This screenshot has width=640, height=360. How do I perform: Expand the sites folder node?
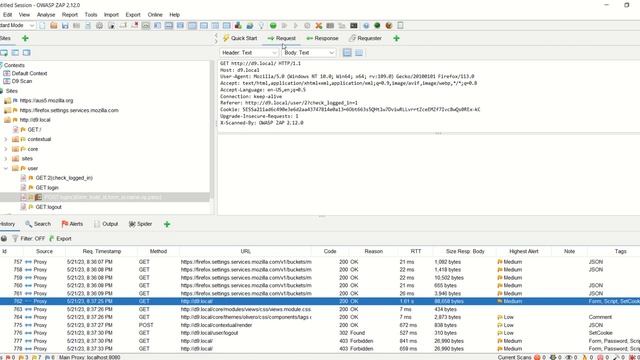pyautogui.click(x=6, y=159)
